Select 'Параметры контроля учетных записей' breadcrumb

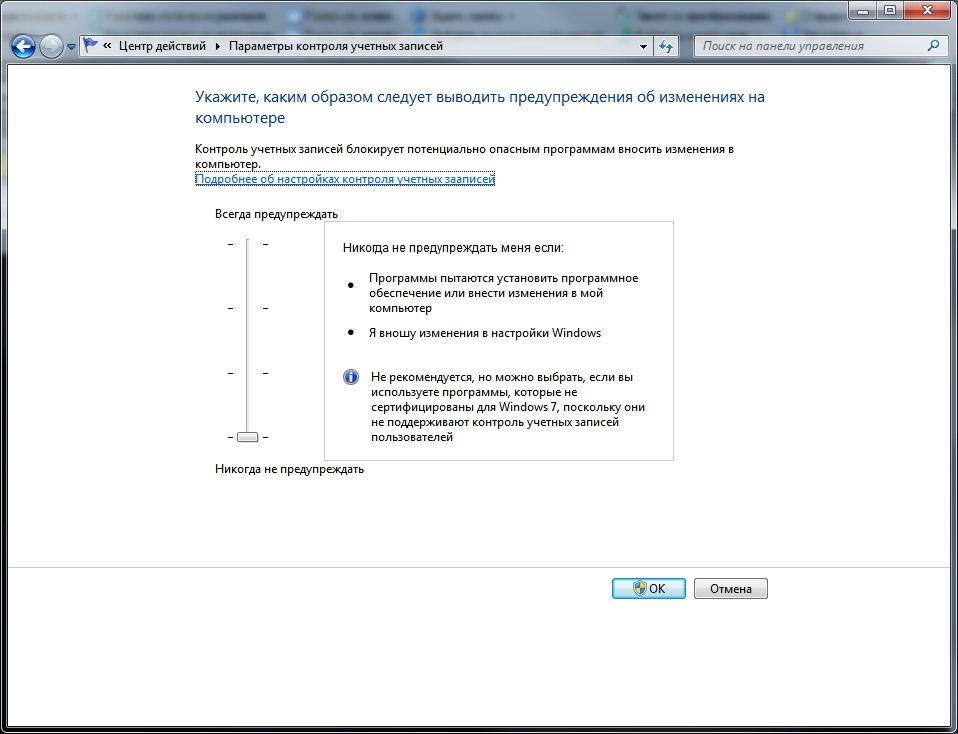point(335,46)
